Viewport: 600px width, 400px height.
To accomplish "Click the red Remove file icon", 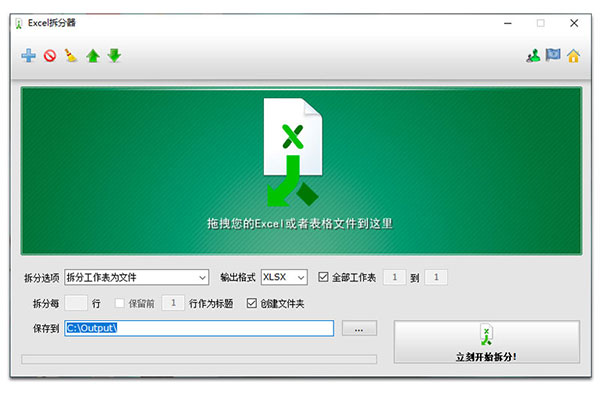I will coord(50,56).
